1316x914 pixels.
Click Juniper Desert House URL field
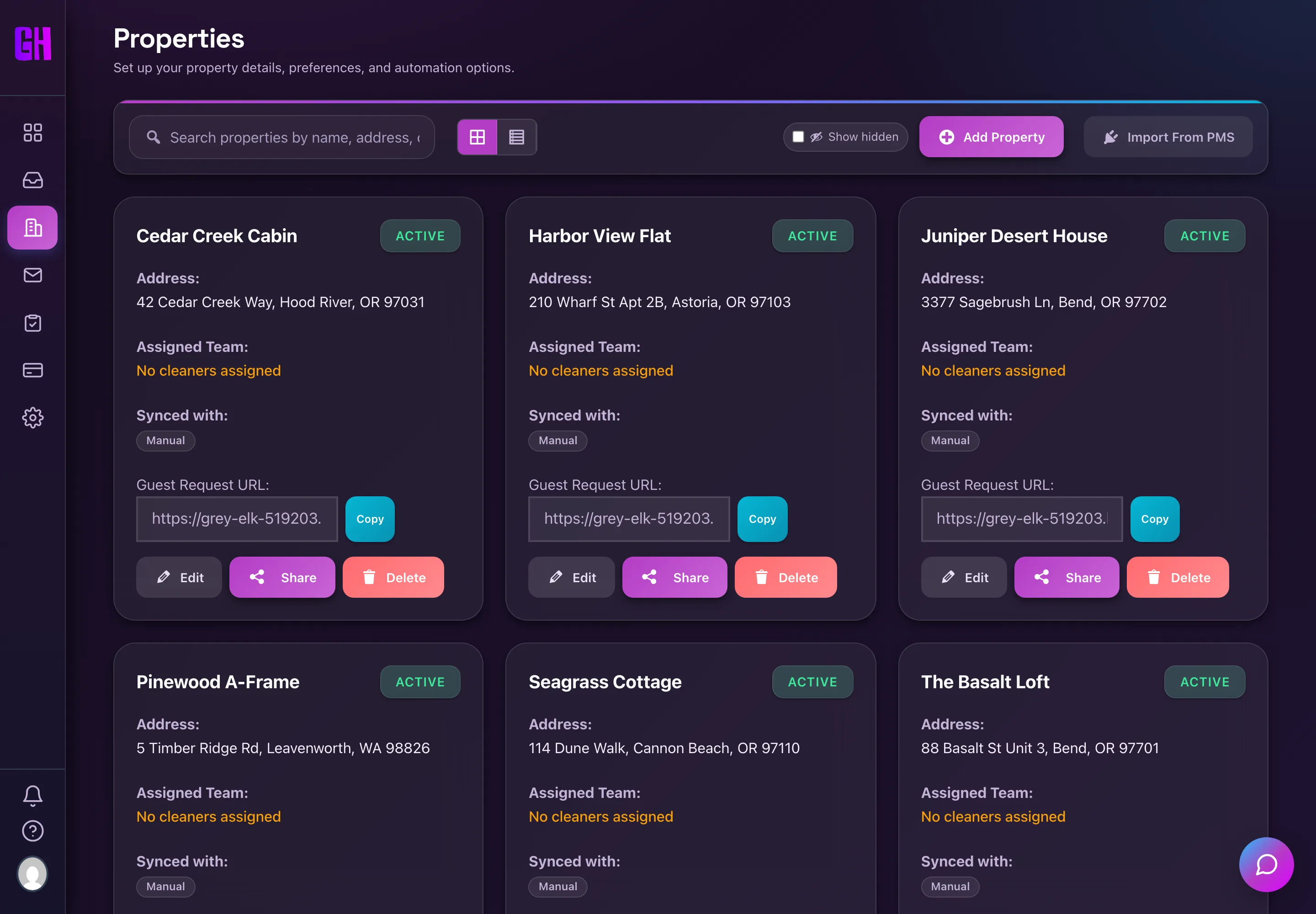[1022, 519]
